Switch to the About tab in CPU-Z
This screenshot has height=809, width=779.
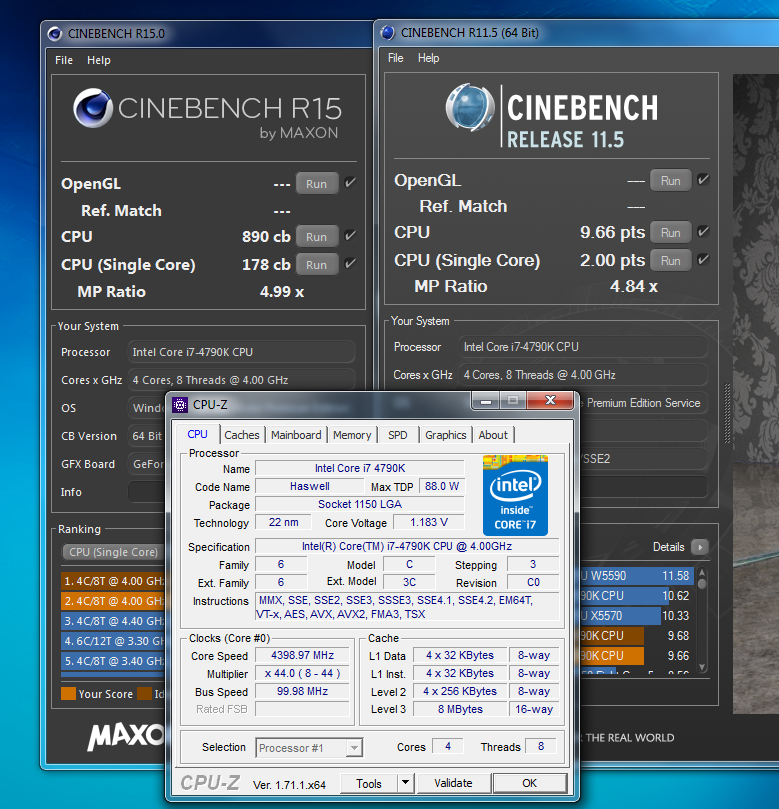tap(493, 435)
